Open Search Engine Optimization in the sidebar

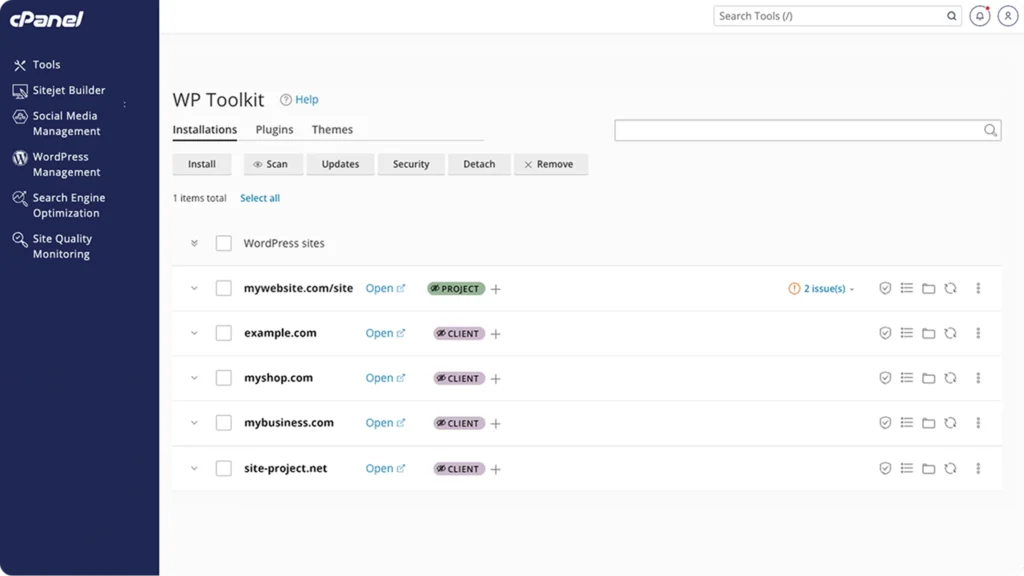click(x=59, y=205)
